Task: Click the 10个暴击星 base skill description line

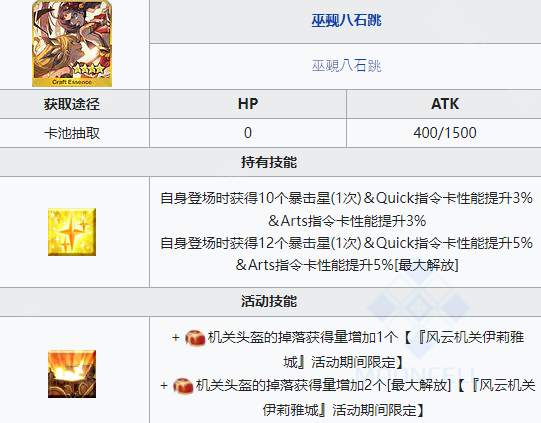Action: coord(346,209)
